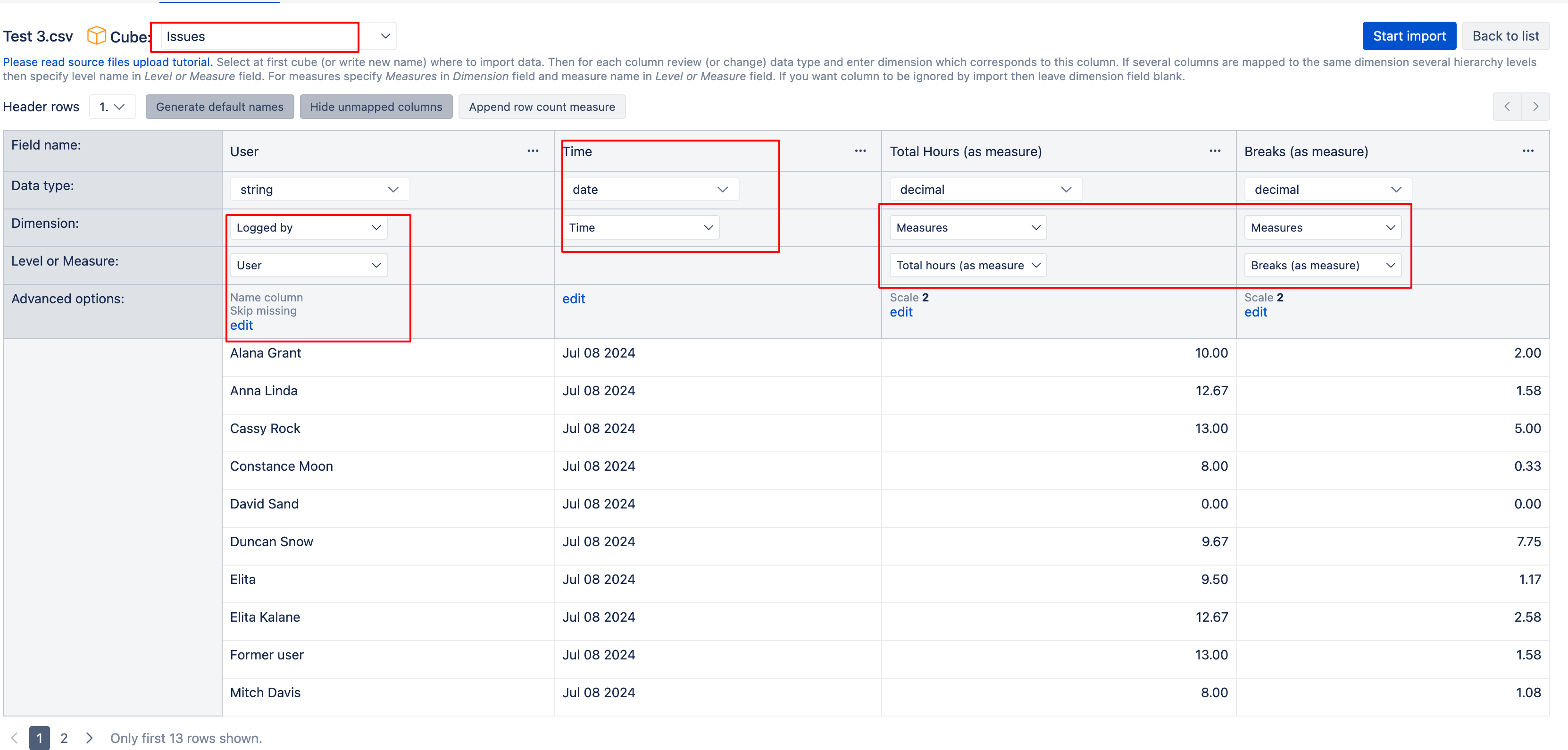Click the 1.17 breaks value
The height and width of the screenshot is (750, 1568).
tap(1530, 580)
